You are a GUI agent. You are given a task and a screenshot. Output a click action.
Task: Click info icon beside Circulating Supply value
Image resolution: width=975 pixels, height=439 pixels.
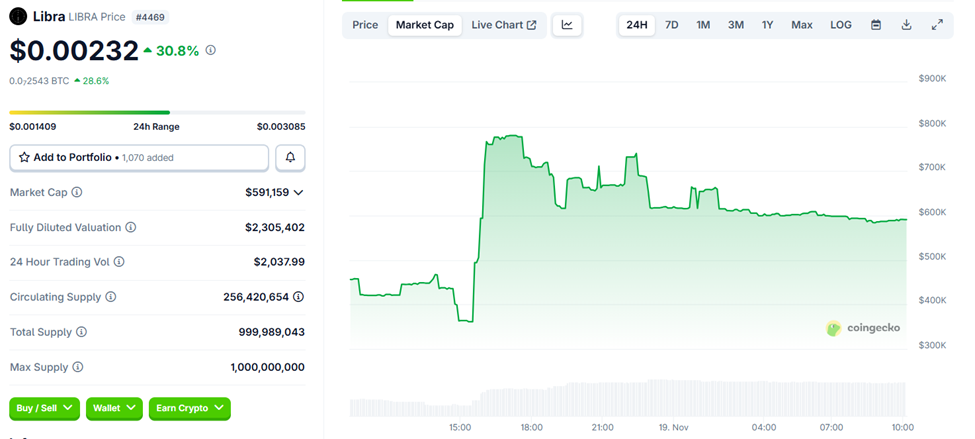[298, 297]
